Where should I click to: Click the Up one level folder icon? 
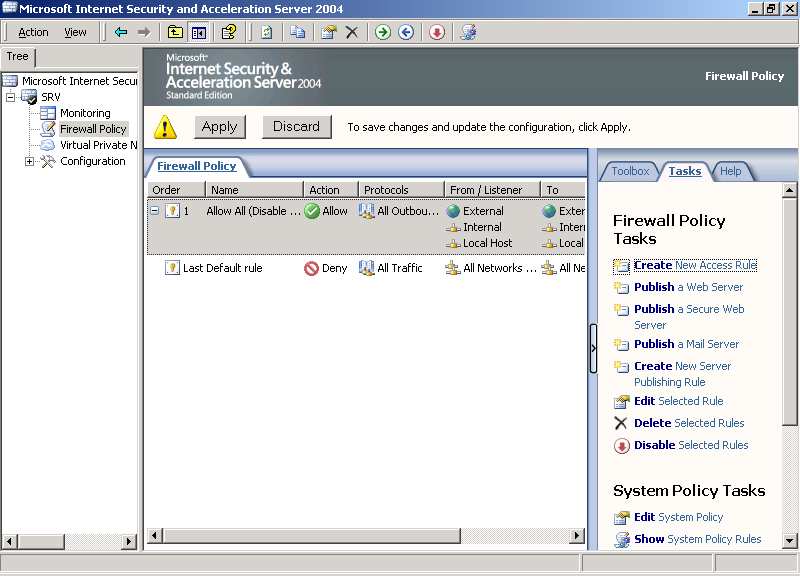175,32
